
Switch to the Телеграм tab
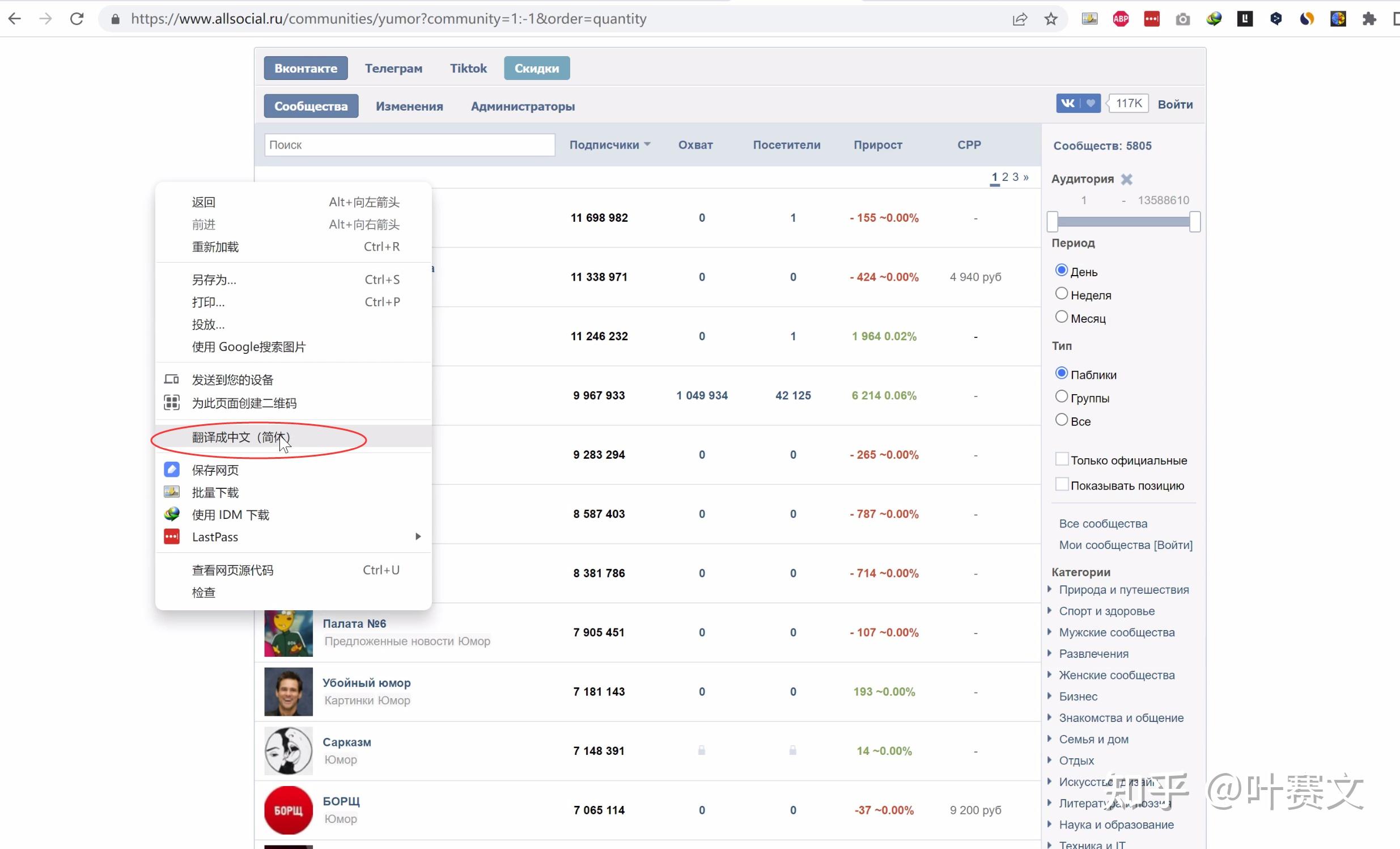(393, 68)
